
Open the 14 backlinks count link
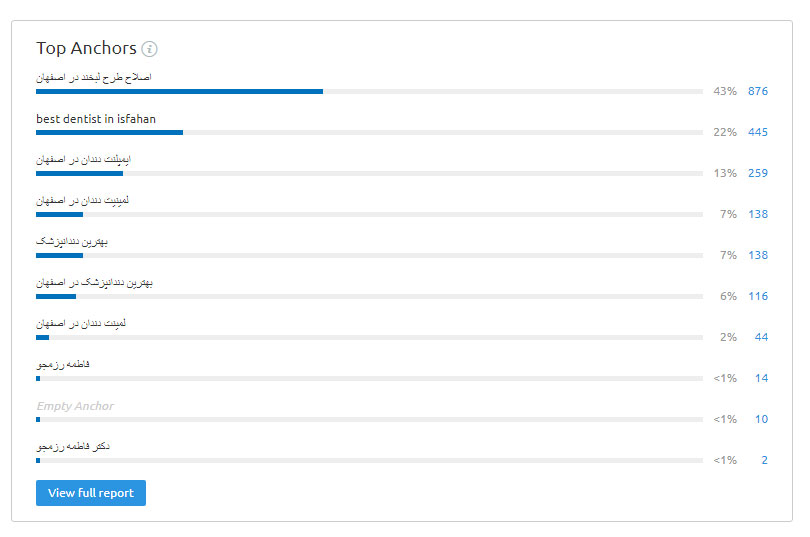(761, 378)
